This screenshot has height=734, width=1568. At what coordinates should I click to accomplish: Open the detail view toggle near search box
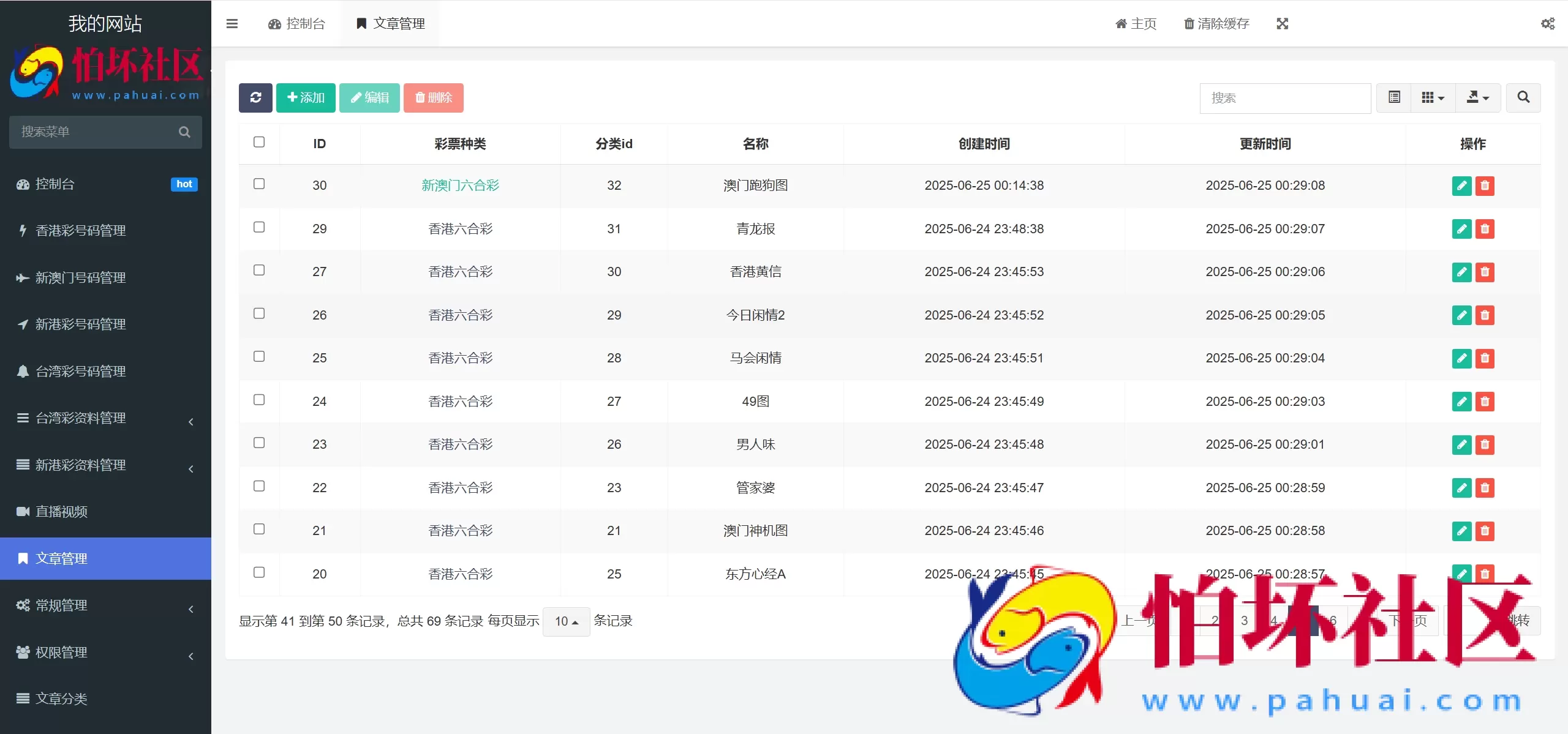[1393, 97]
